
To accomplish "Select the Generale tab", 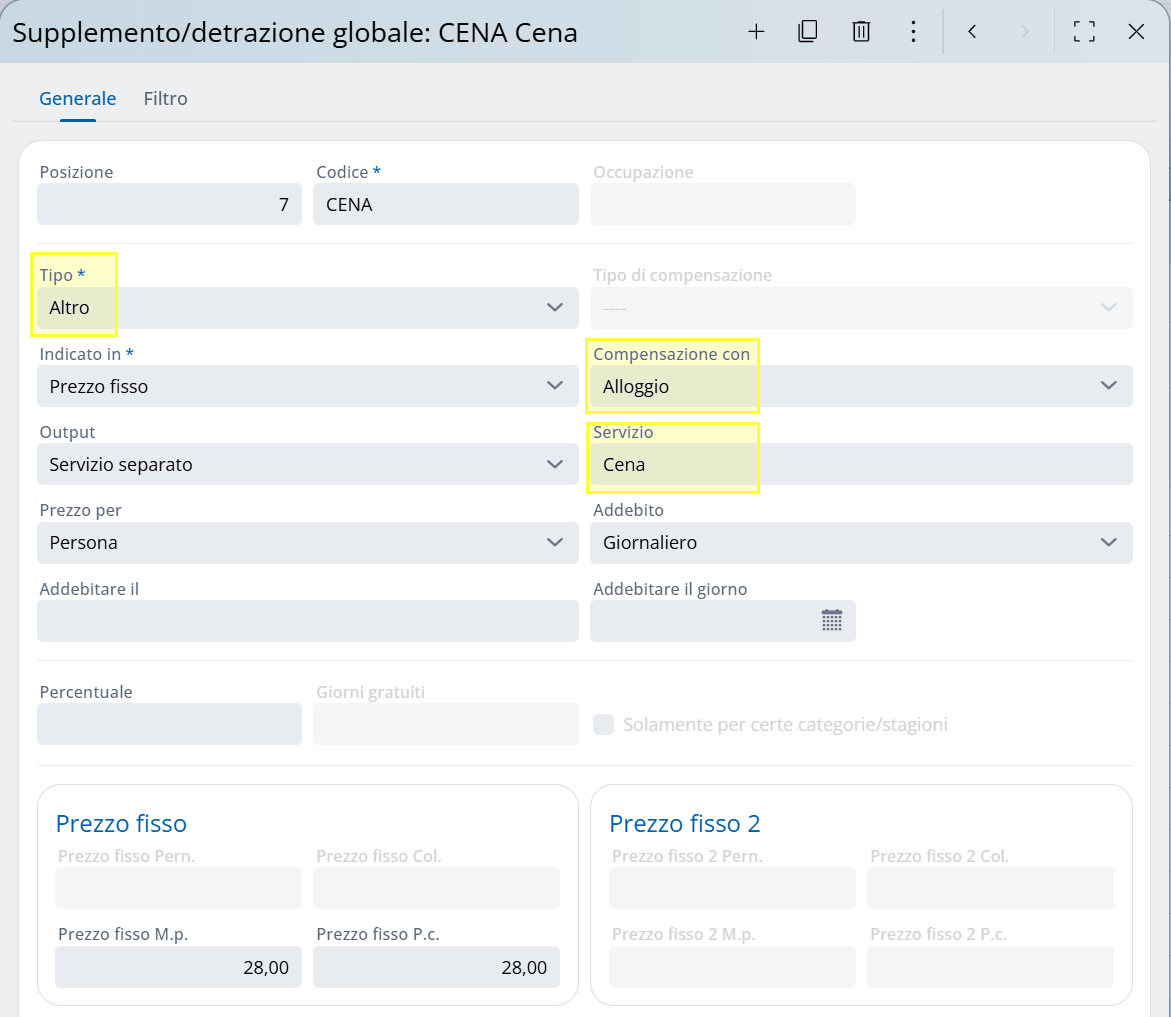I will point(77,98).
